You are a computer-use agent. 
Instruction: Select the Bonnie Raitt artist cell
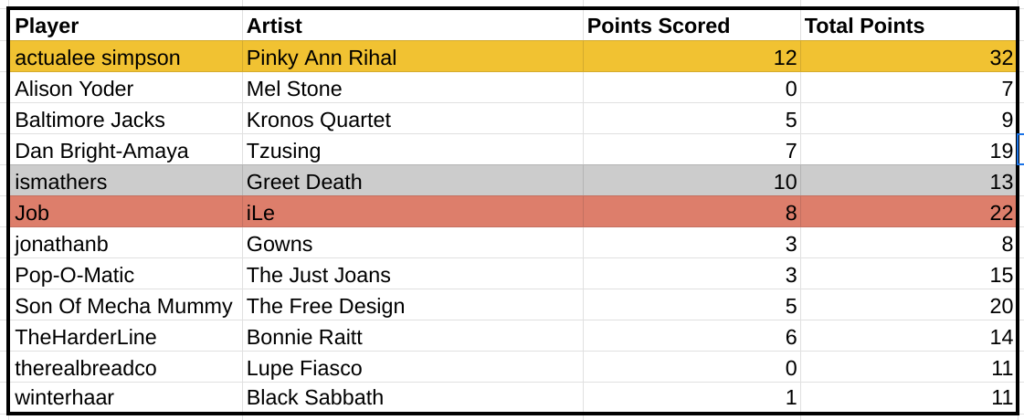[411, 337]
